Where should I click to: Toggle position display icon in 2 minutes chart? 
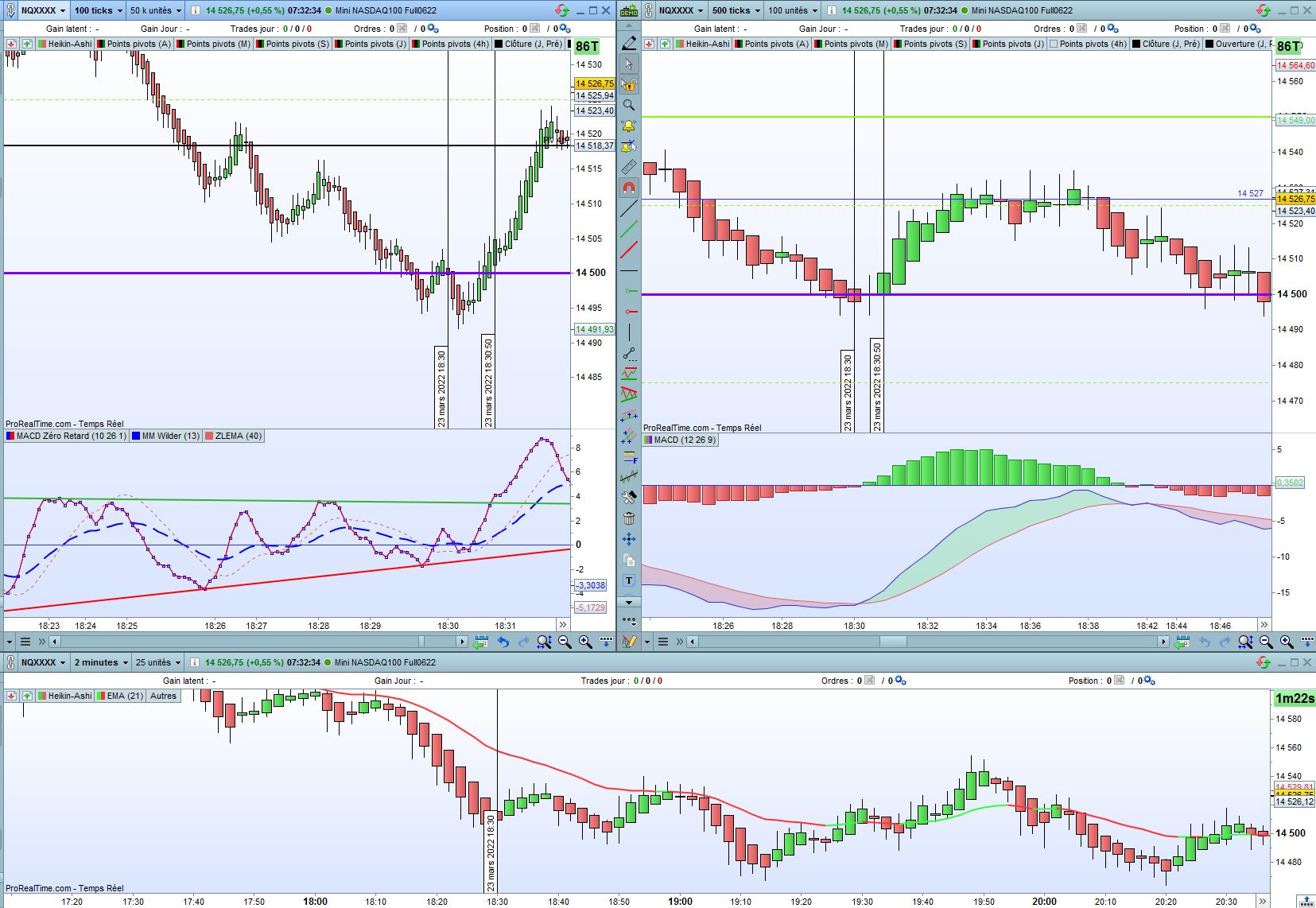click(x=1120, y=681)
